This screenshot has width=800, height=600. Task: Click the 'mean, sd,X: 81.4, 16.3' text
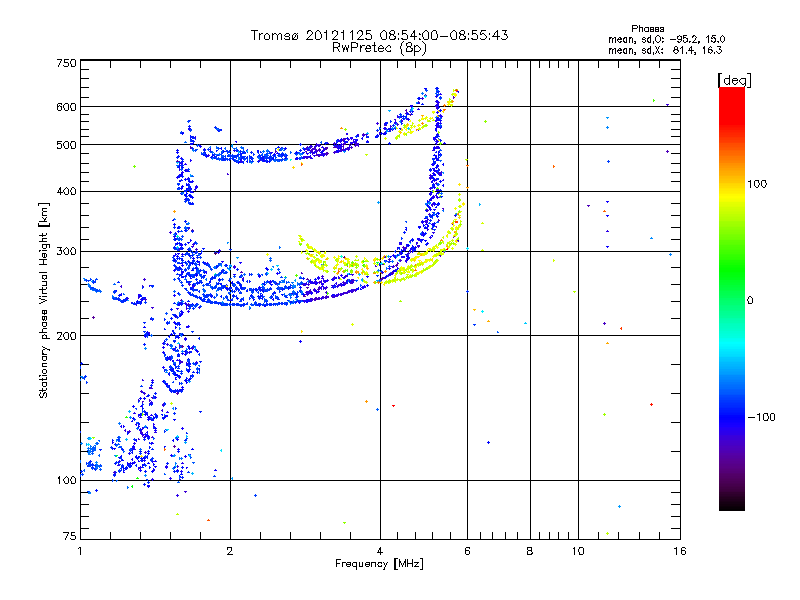665,50
